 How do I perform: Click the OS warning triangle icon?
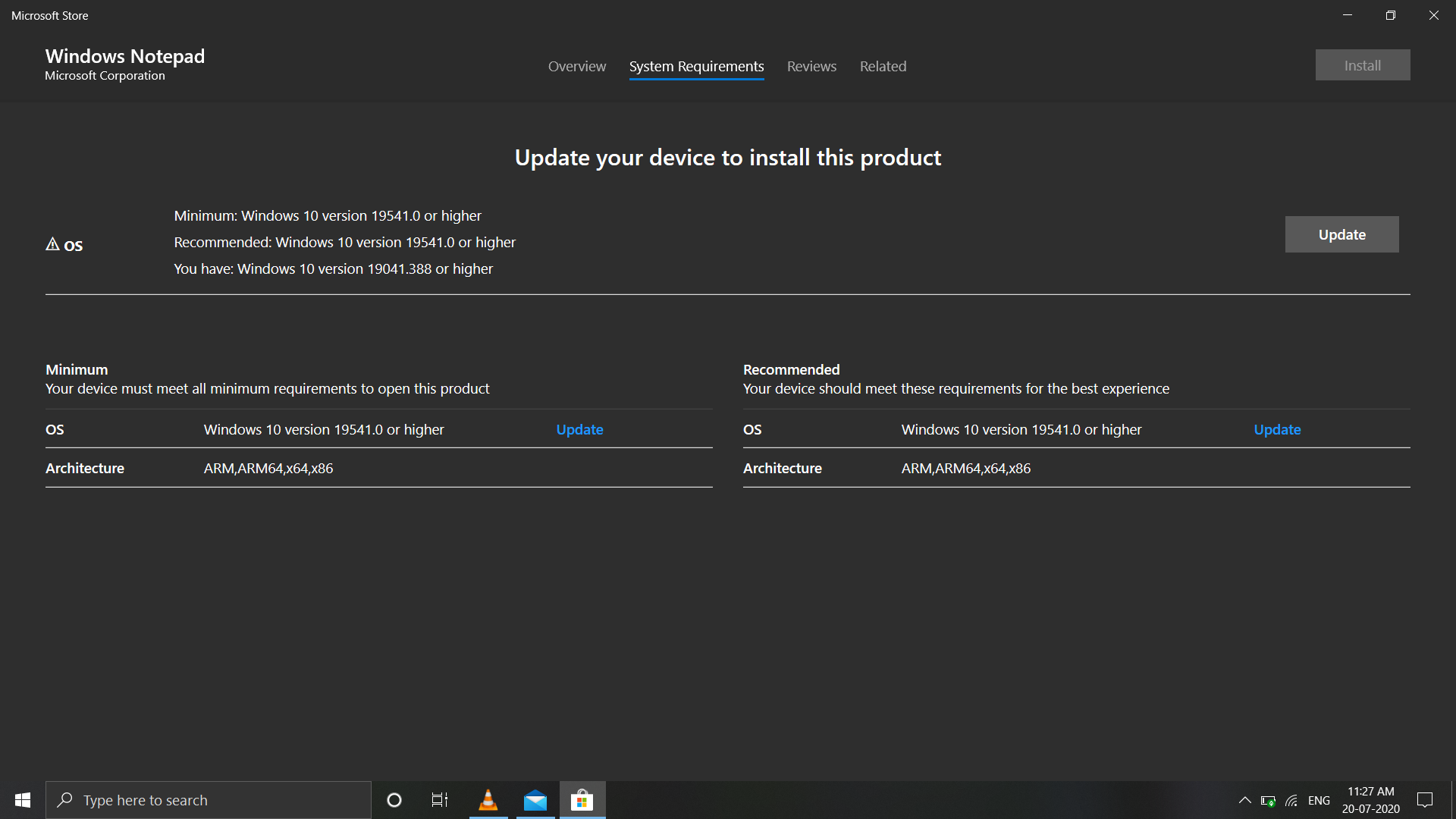pyautogui.click(x=52, y=244)
